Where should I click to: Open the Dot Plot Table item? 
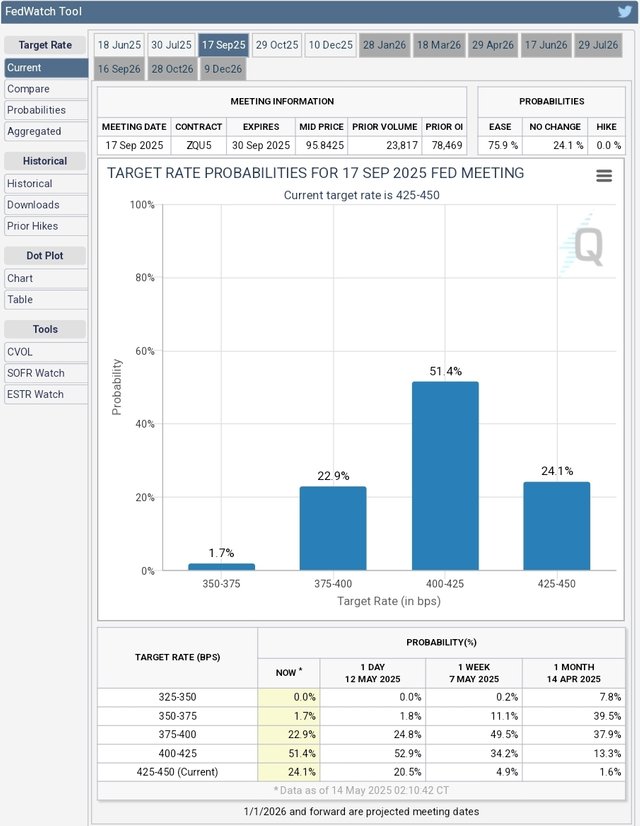[x=46, y=299]
